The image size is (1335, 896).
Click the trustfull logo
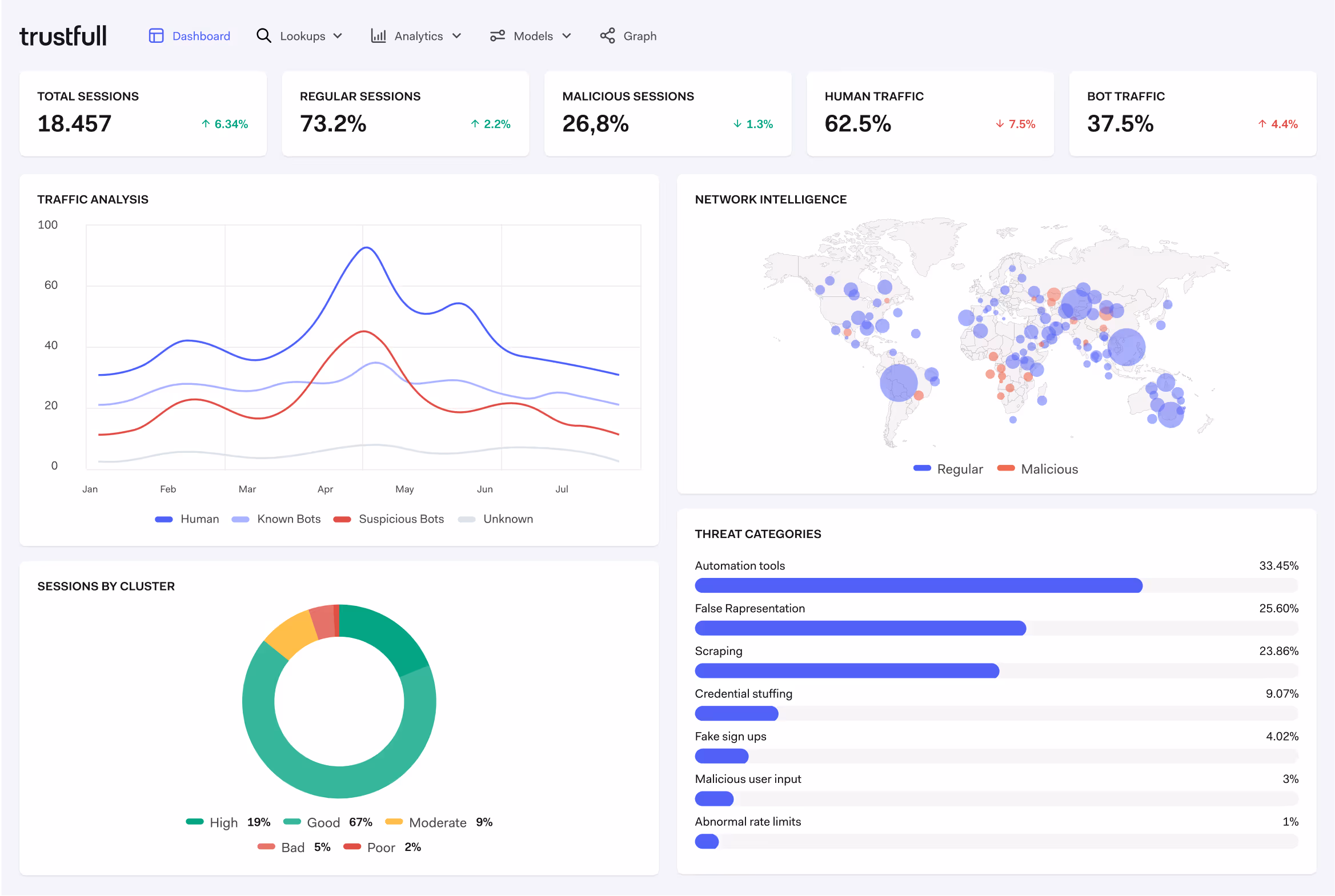click(63, 35)
